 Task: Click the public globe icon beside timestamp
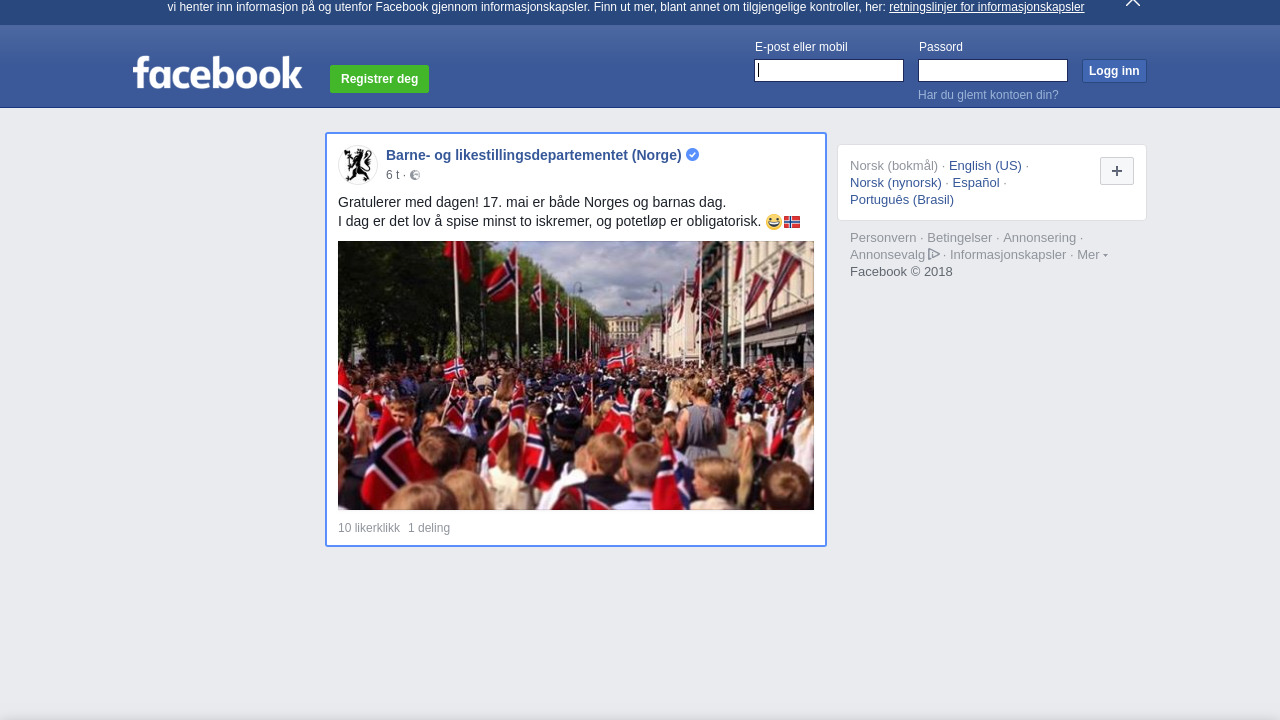point(415,176)
